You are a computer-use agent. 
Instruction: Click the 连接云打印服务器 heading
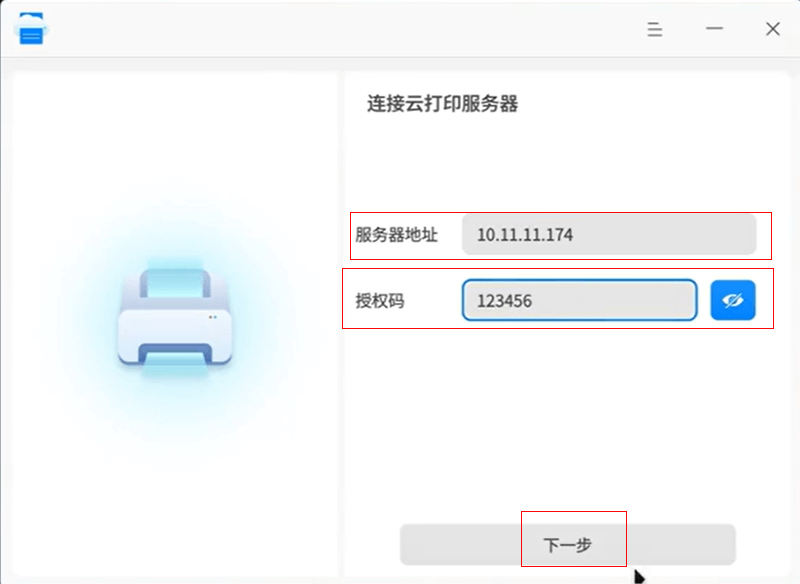[x=442, y=104]
